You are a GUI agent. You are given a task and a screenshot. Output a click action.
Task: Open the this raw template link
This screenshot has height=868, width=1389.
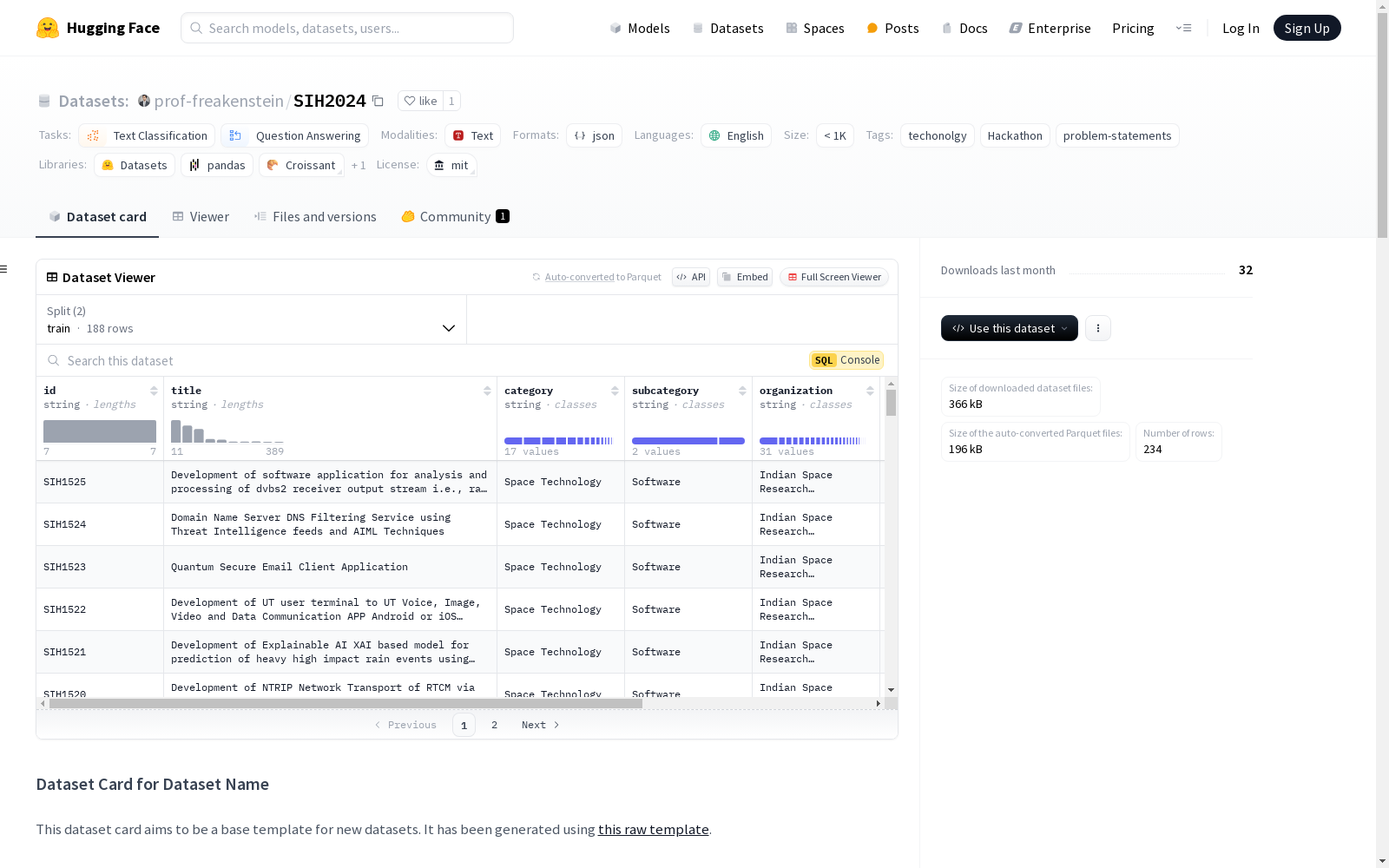(x=654, y=829)
